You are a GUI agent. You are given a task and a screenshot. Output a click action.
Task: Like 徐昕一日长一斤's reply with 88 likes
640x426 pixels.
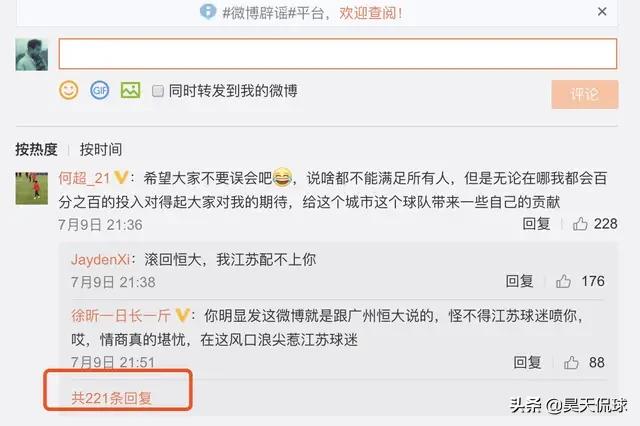pyautogui.click(x=571, y=362)
